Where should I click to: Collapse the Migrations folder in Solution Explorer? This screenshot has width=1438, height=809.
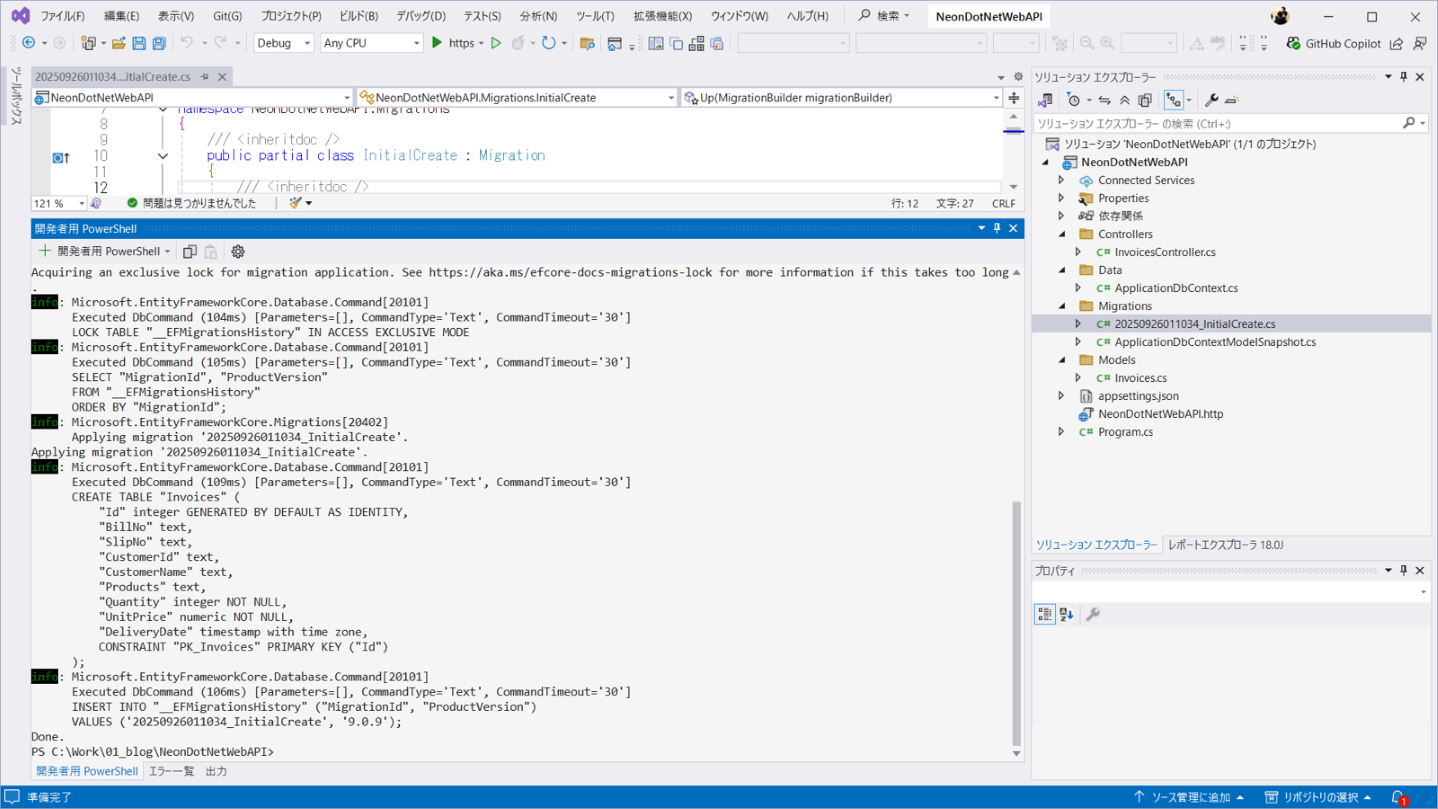[x=1062, y=306]
